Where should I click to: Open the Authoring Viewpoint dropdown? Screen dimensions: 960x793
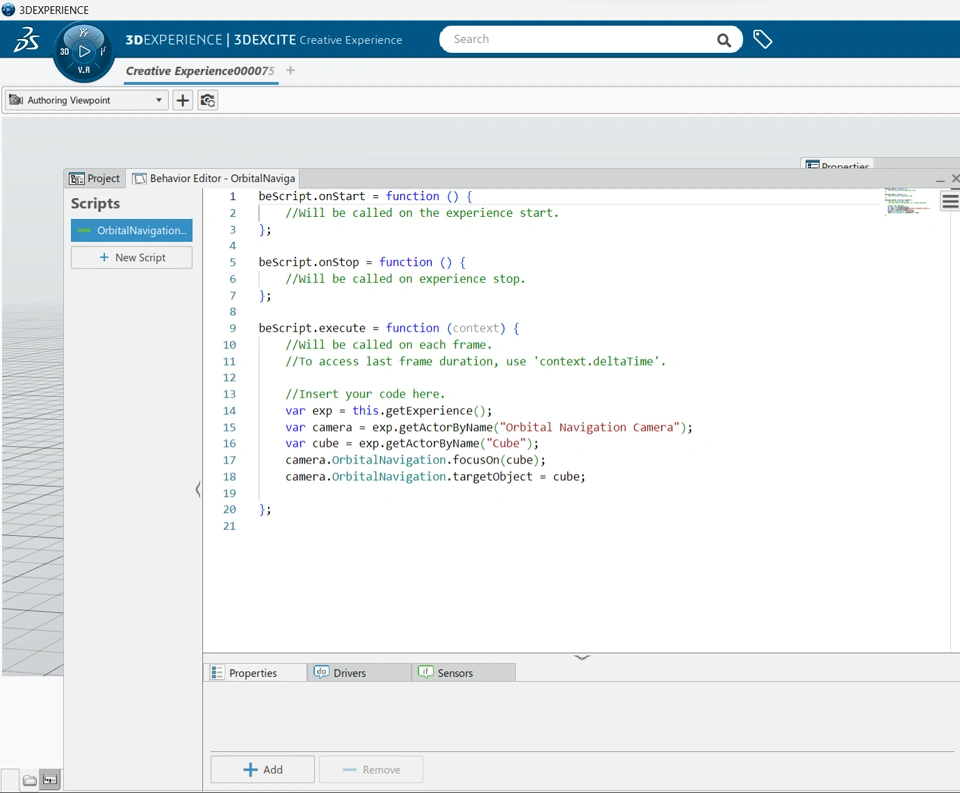pos(86,100)
